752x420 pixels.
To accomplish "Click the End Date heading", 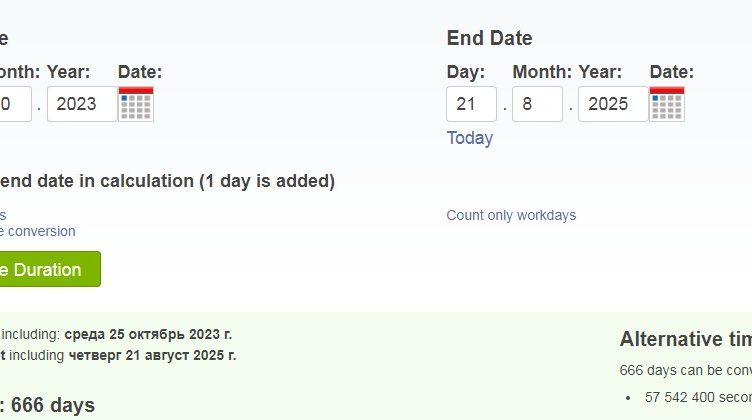I will click(489, 38).
